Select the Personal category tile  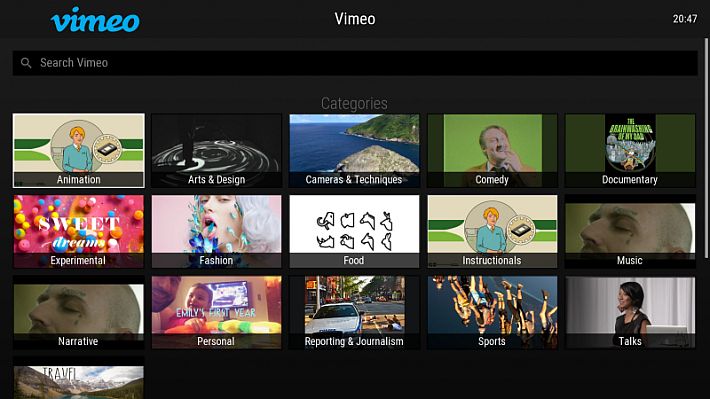pos(216,312)
